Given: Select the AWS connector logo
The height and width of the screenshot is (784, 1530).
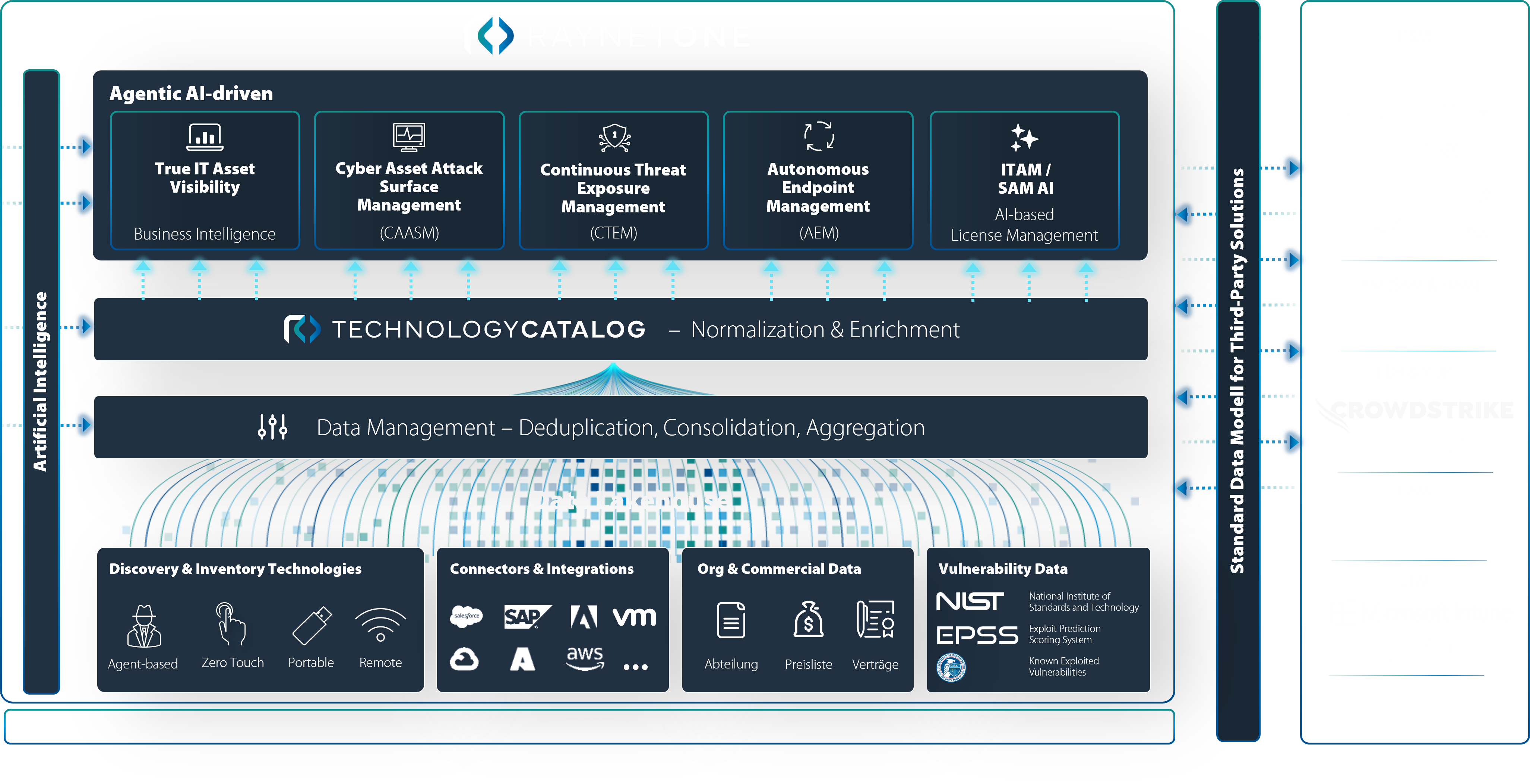Looking at the screenshot, I should [585, 658].
